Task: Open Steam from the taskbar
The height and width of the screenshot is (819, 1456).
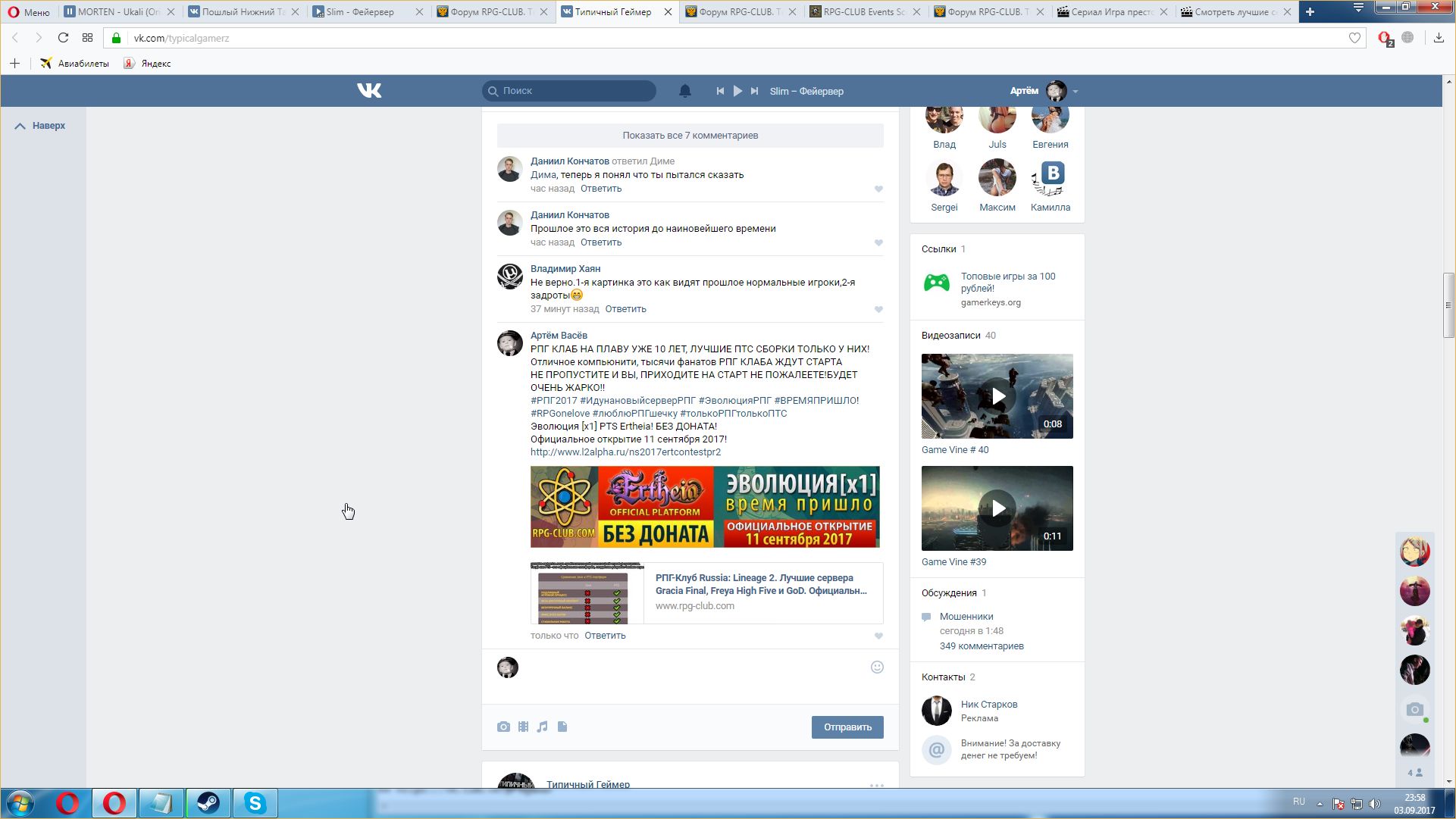Action: point(208,803)
